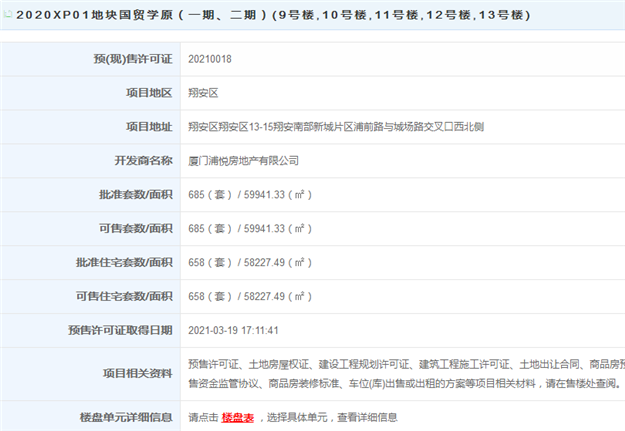Select the district value 翔安区
Image resolution: width=625 pixels, height=431 pixels.
tap(203, 93)
